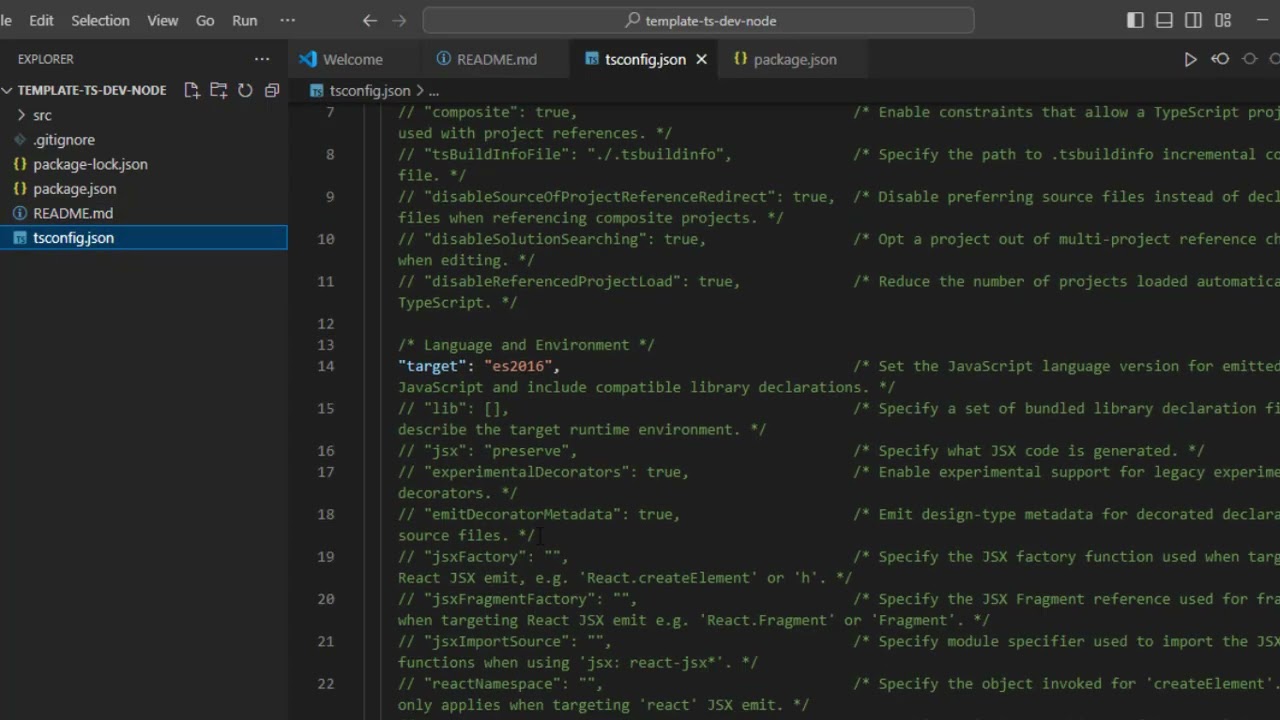Image resolution: width=1280 pixels, height=720 pixels.
Task: Close the tsconfig.json tab
Action: click(701, 59)
